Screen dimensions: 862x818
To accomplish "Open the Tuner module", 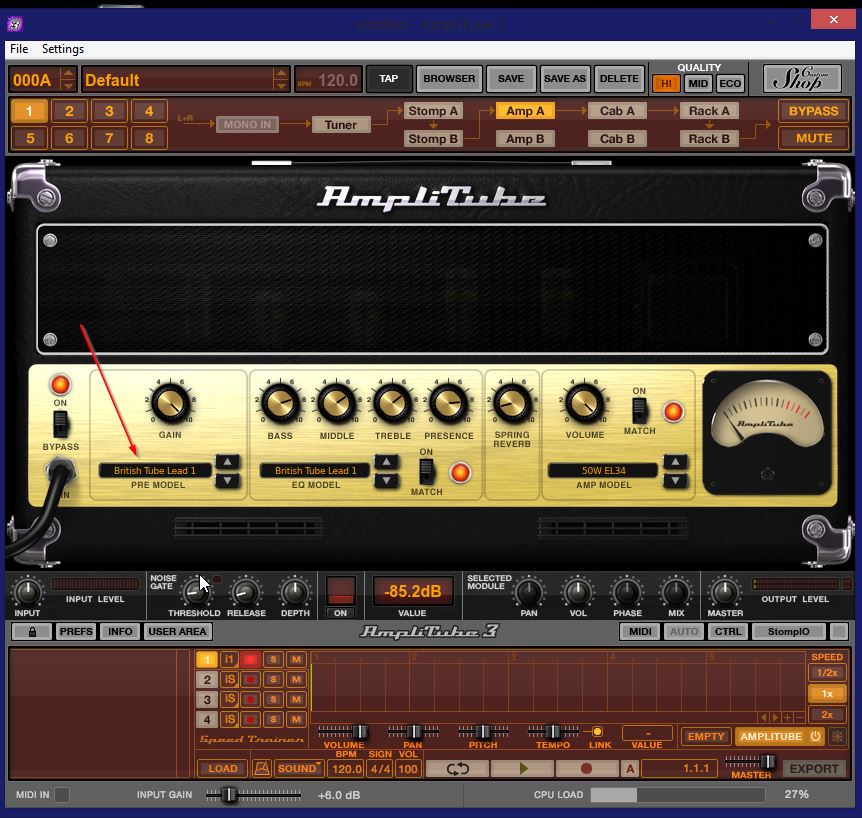I will (x=341, y=125).
